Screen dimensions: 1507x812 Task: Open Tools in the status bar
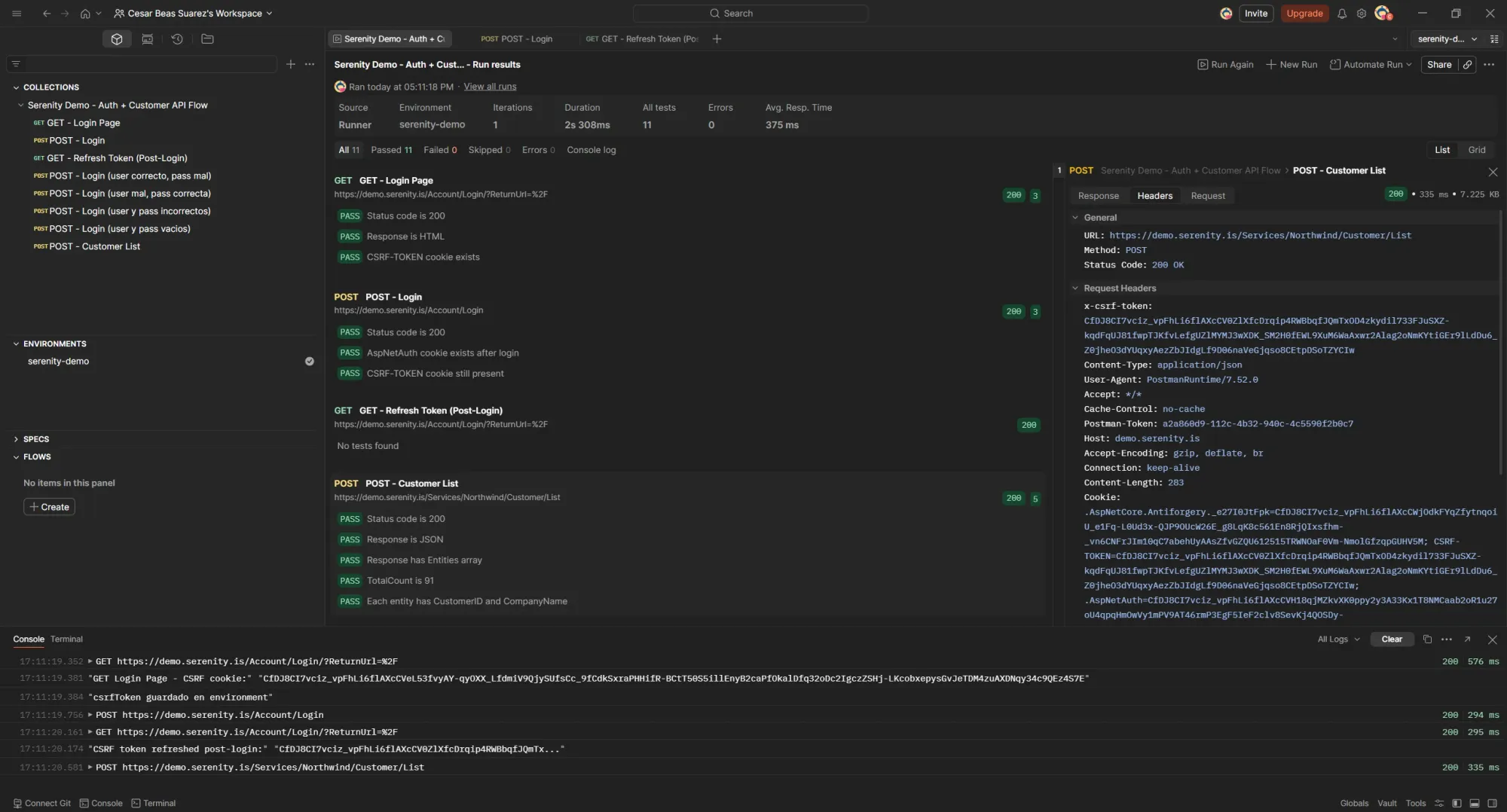(1415, 803)
